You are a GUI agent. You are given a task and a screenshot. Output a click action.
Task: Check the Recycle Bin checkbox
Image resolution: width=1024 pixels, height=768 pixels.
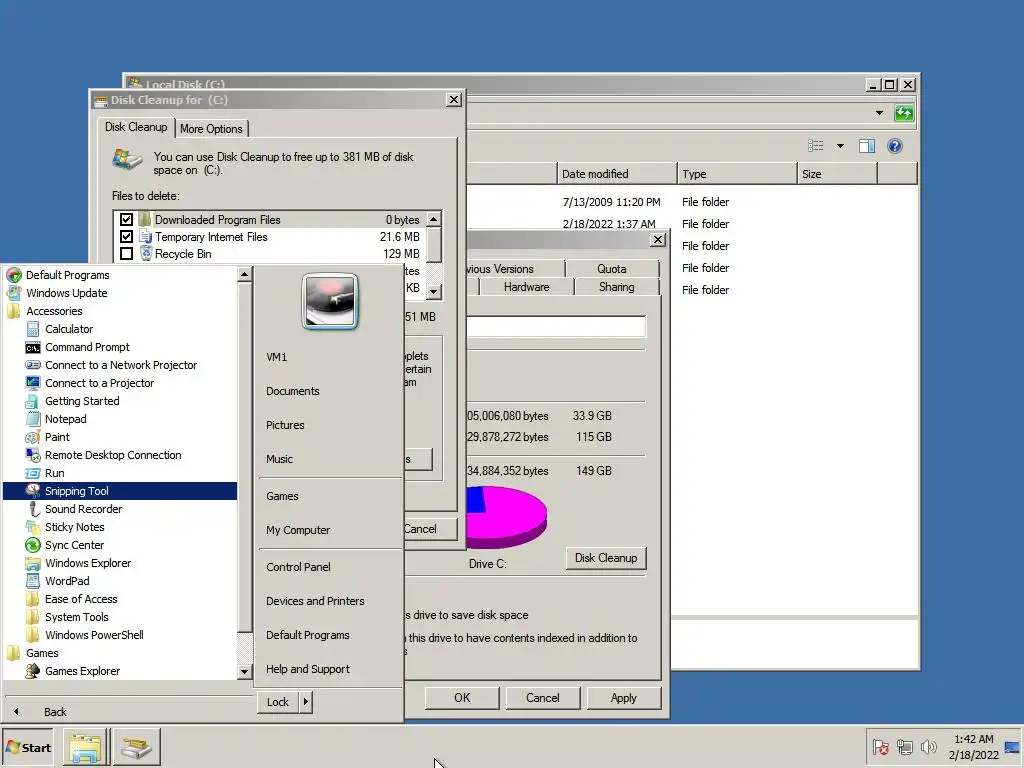pyautogui.click(x=127, y=253)
